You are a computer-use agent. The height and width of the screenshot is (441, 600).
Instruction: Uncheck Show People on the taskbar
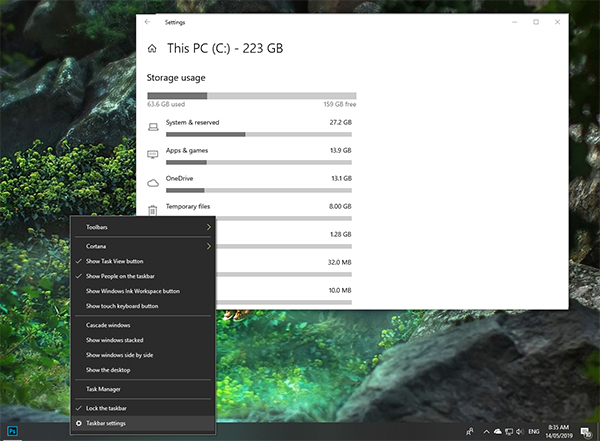point(143,276)
